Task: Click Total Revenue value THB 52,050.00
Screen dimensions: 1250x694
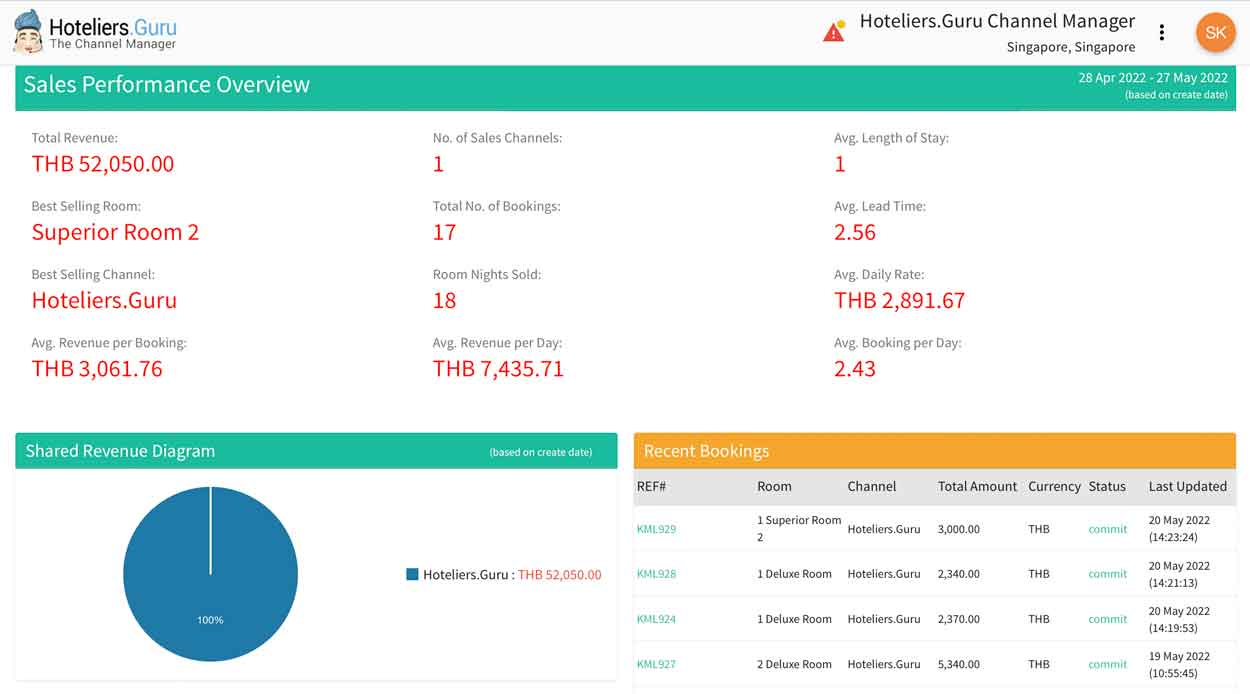Action: [103, 164]
